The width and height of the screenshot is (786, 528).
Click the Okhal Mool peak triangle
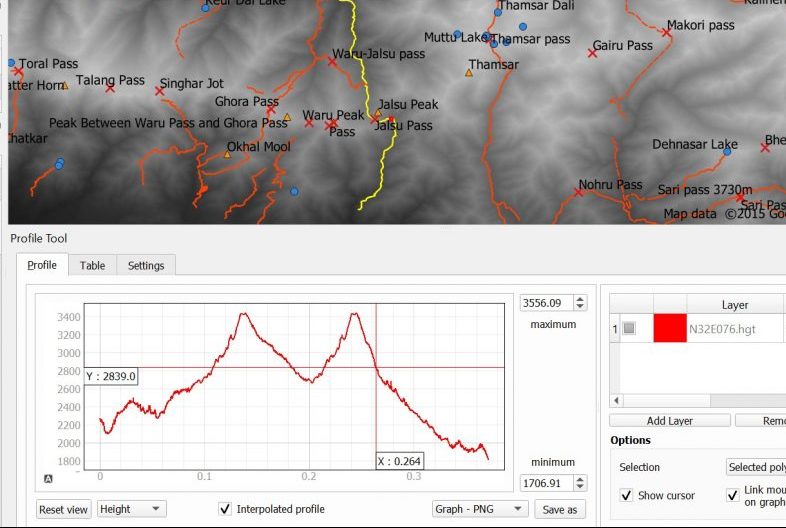pyautogui.click(x=227, y=155)
